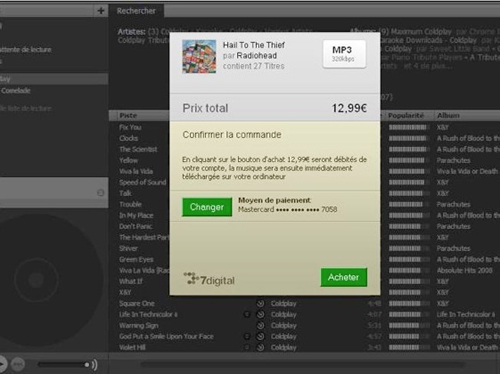Viewport: 500px width, 374px height.
Task: Click the track progress bar at bottom
Action: 302,365
